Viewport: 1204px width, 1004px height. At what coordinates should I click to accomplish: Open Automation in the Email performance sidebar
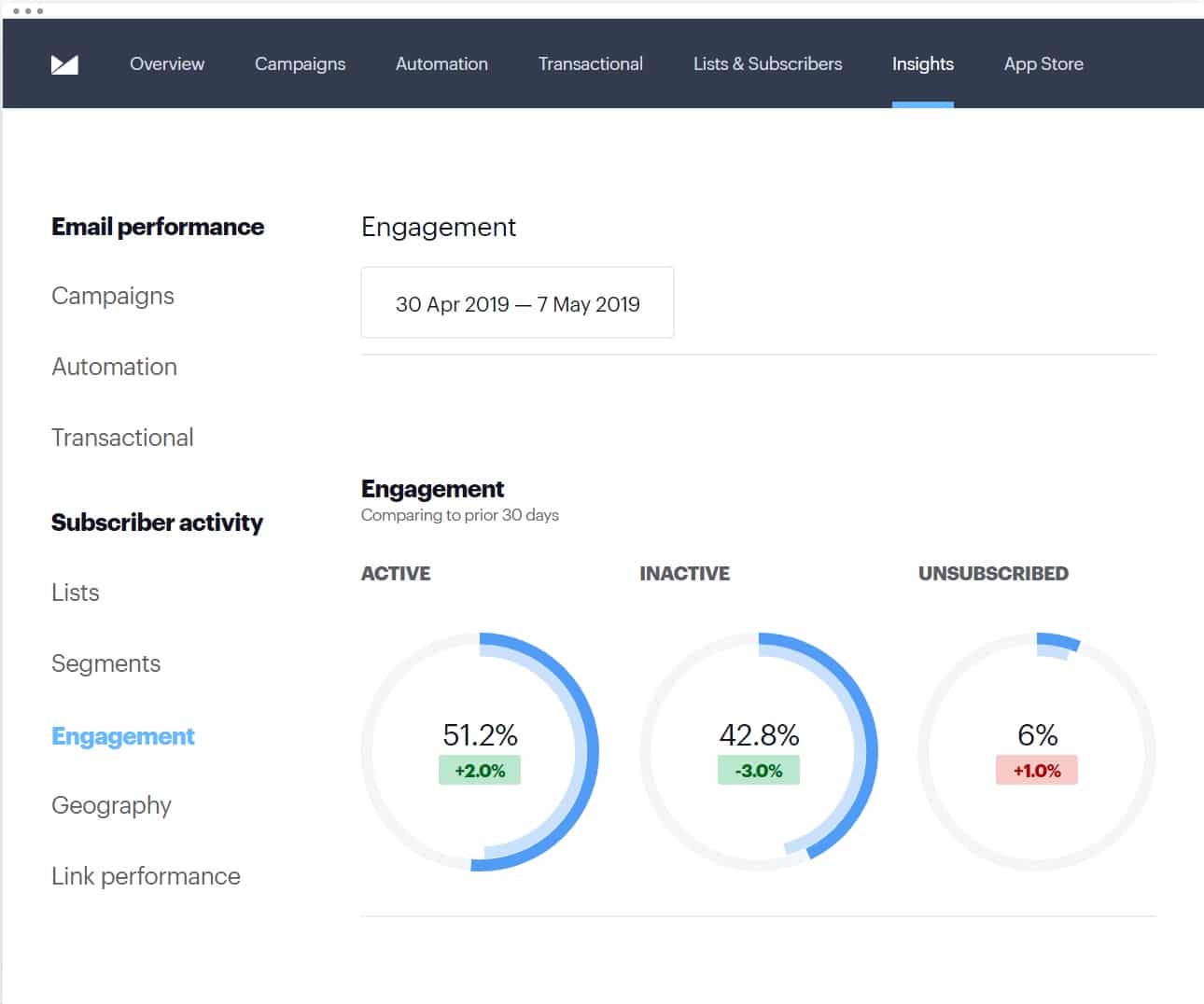click(114, 367)
